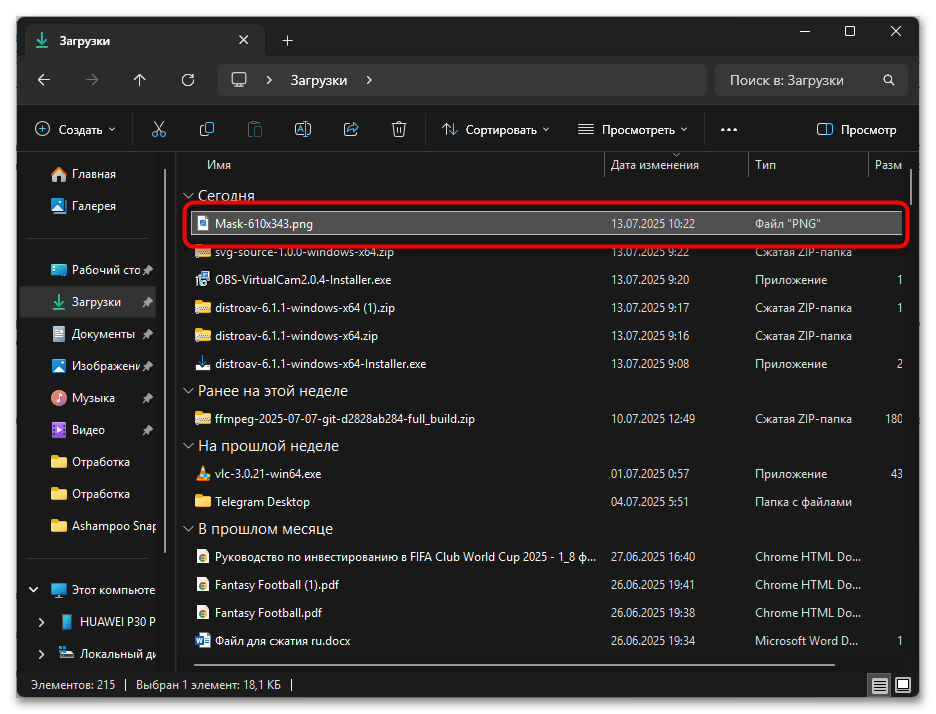The height and width of the screenshot is (714, 936).
Task: Collapse the Ранее на этой неделе group
Action: [188, 391]
